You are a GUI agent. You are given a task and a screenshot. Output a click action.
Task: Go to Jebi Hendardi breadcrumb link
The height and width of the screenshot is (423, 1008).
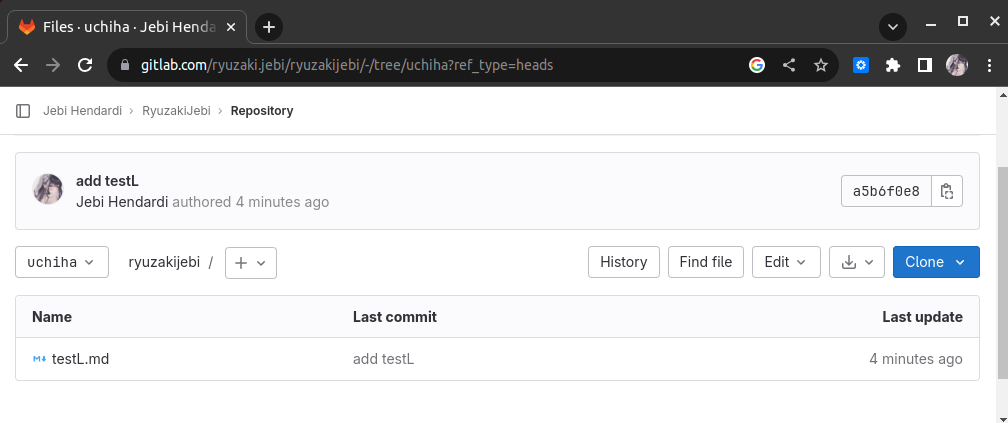(85, 111)
